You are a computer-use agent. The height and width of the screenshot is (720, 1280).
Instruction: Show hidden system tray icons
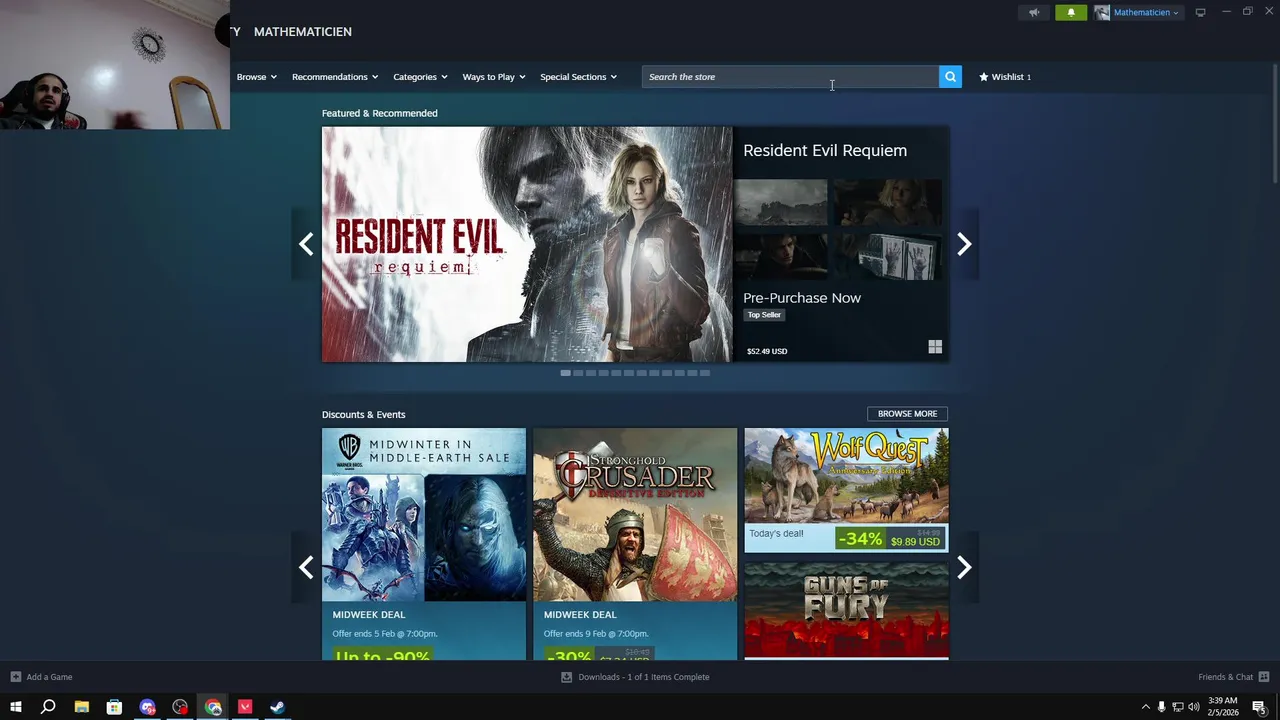[x=1146, y=707]
